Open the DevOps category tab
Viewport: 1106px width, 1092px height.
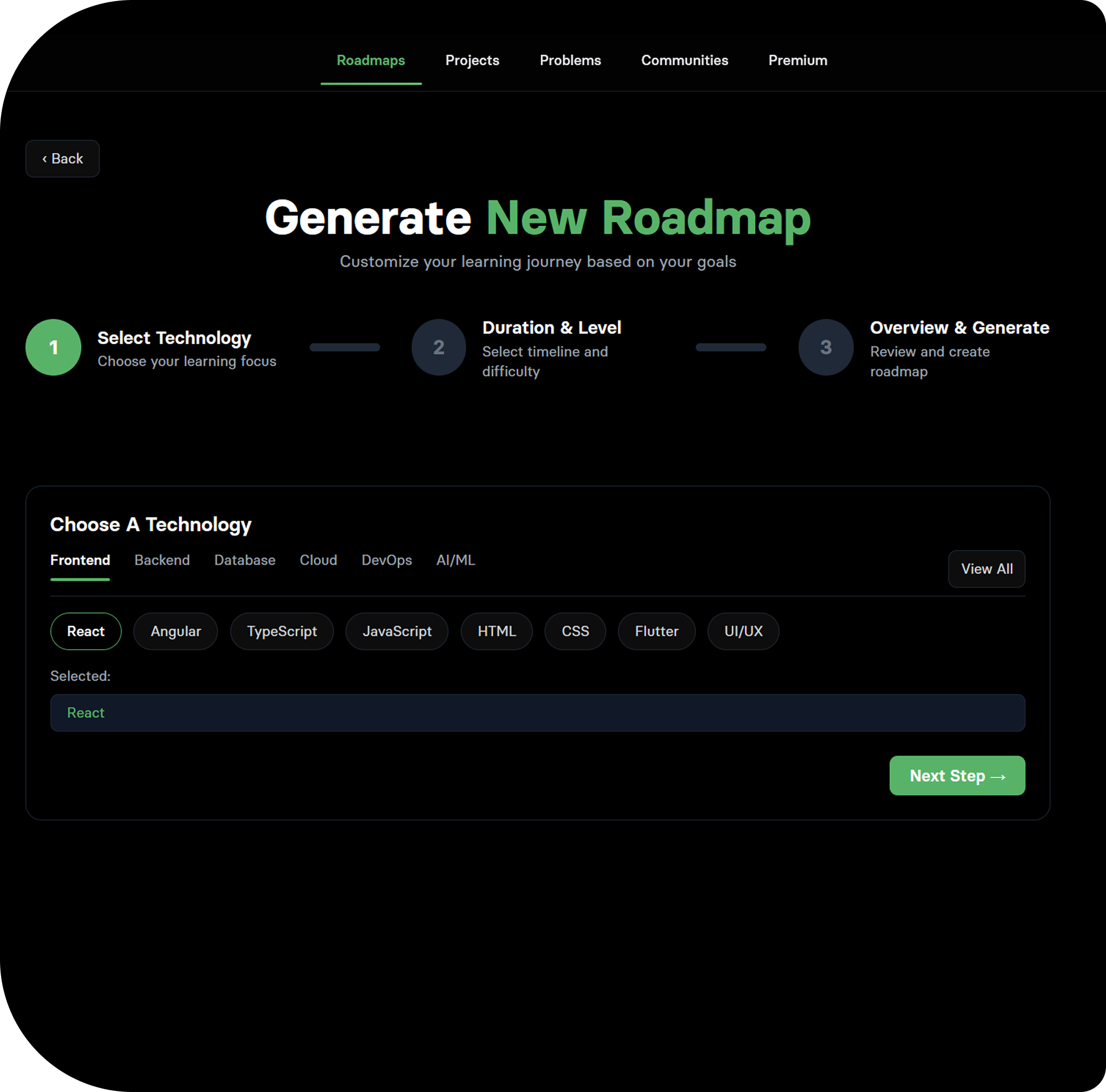click(x=386, y=560)
